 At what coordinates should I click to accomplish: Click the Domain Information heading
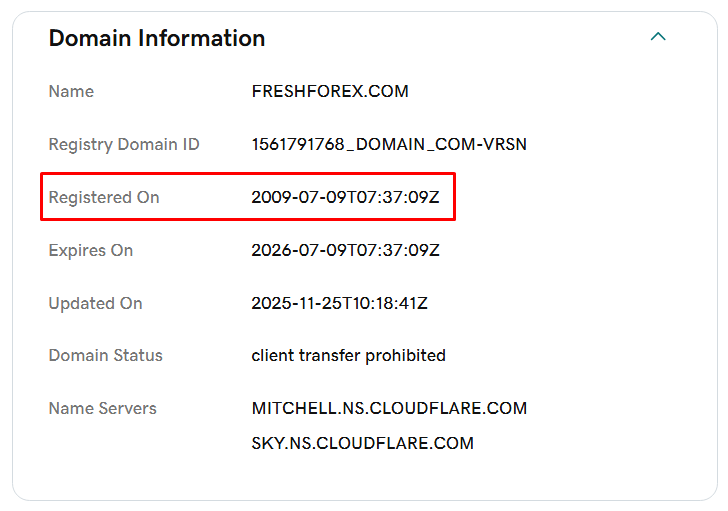pos(157,38)
